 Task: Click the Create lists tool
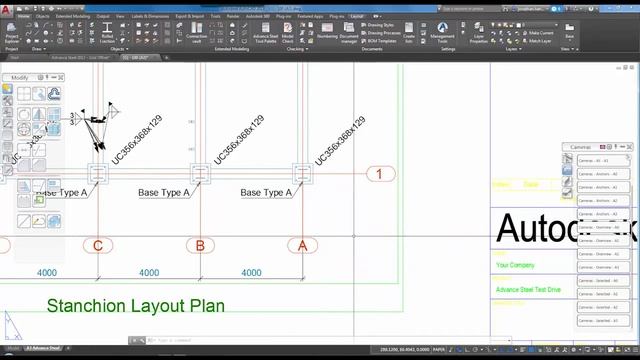point(409,33)
